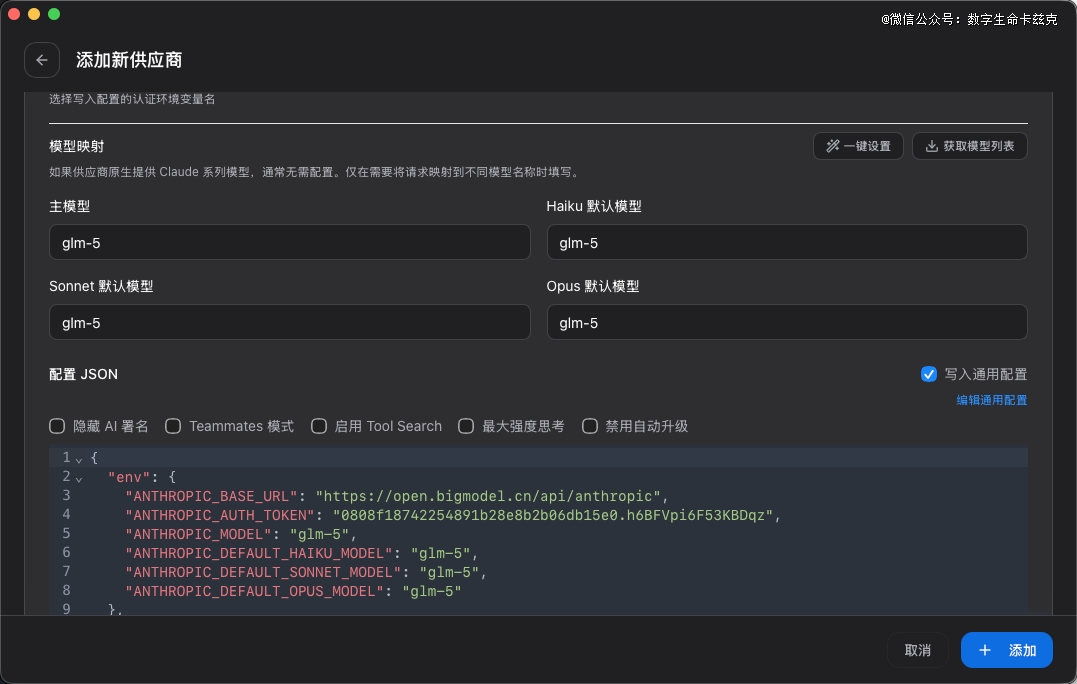Collapse the "env" block fold arrow
The width and height of the screenshot is (1077, 684).
tap(78, 477)
